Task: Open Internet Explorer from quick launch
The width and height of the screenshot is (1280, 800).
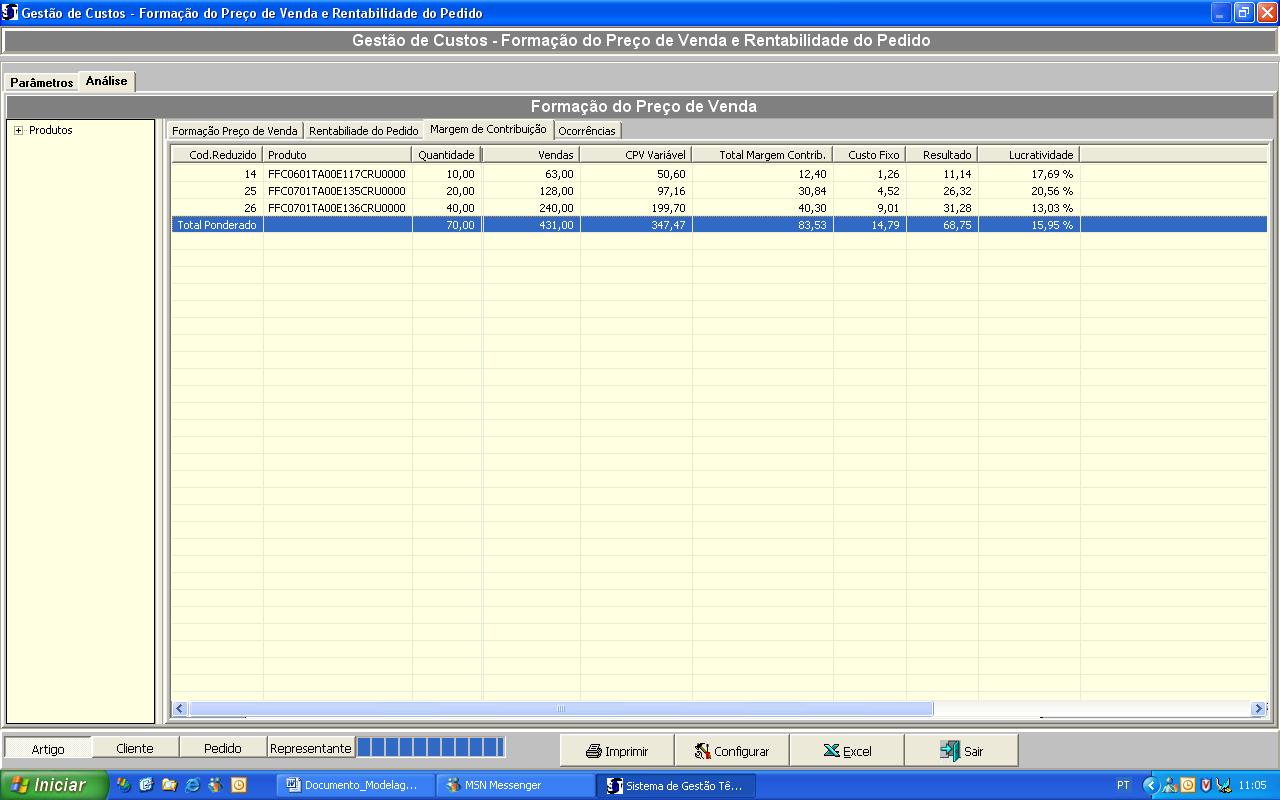Action: [192, 785]
